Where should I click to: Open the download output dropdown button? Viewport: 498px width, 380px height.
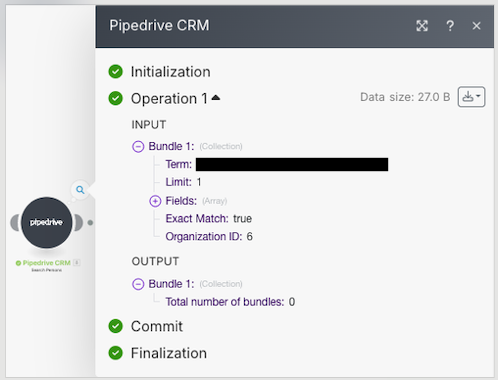point(471,97)
